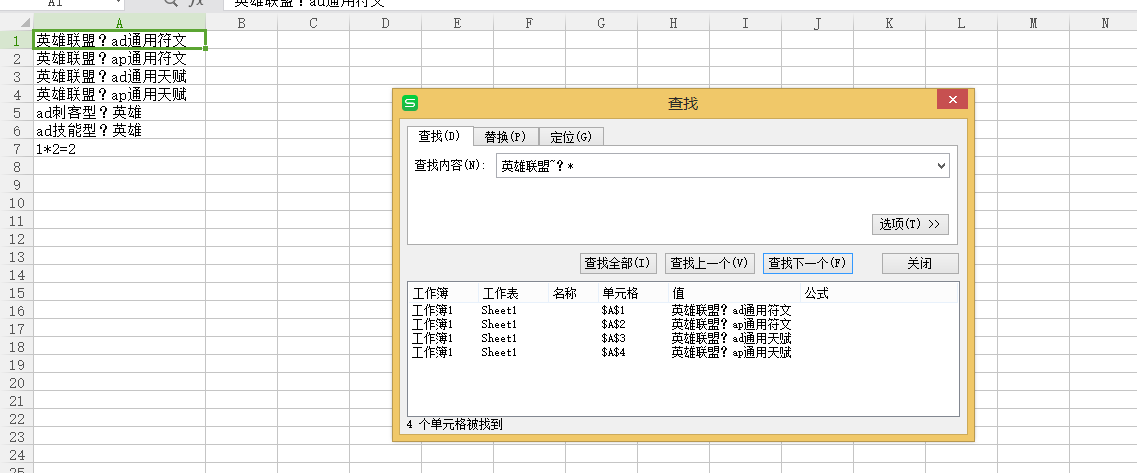The width and height of the screenshot is (1137, 473).
Task: Click sheet cell A2 英雄联盟？ap通用符文
Action: [x=120, y=58]
